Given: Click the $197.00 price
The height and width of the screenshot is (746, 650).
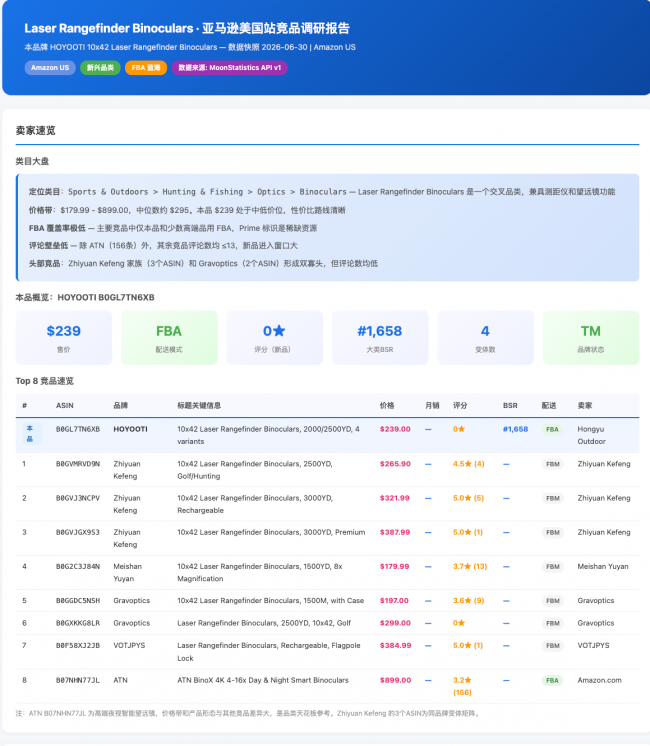Looking at the screenshot, I should pos(394,601).
